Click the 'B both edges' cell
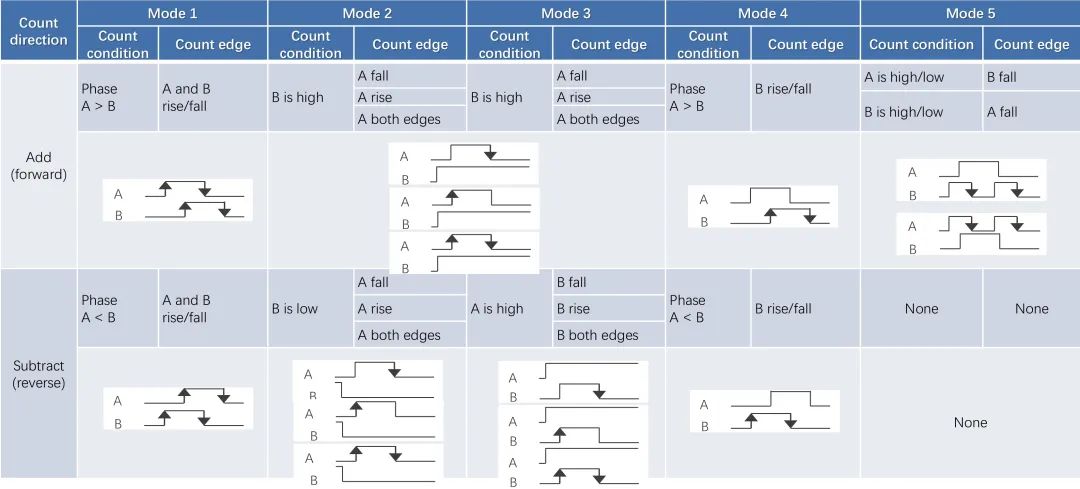The image size is (1080, 489). click(609, 335)
